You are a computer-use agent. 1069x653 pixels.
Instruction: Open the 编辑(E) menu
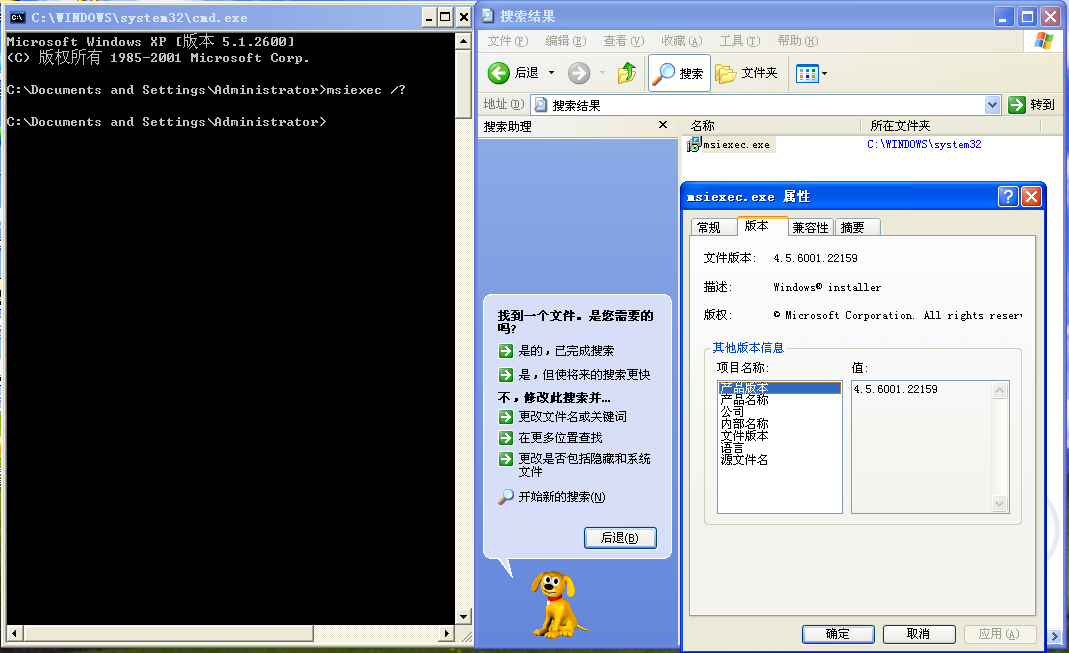pos(565,41)
